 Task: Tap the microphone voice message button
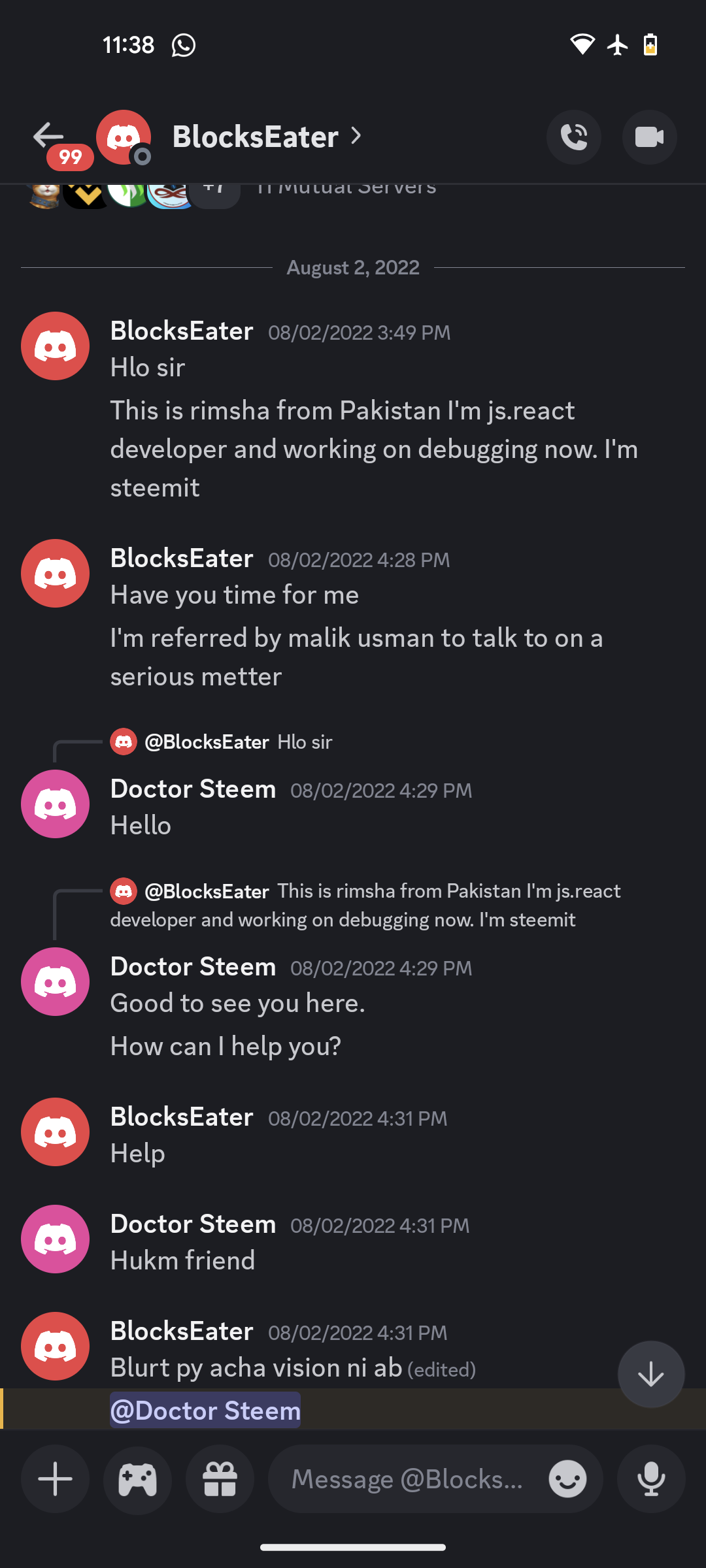point(651,1478)
